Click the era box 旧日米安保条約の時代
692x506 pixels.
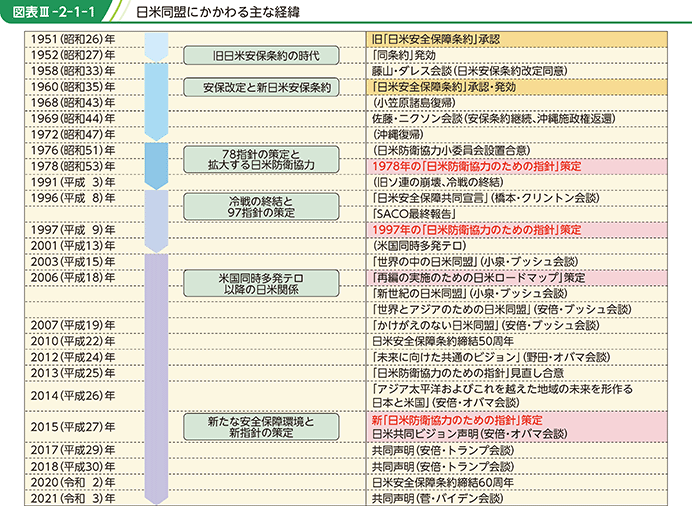(261, 56)
